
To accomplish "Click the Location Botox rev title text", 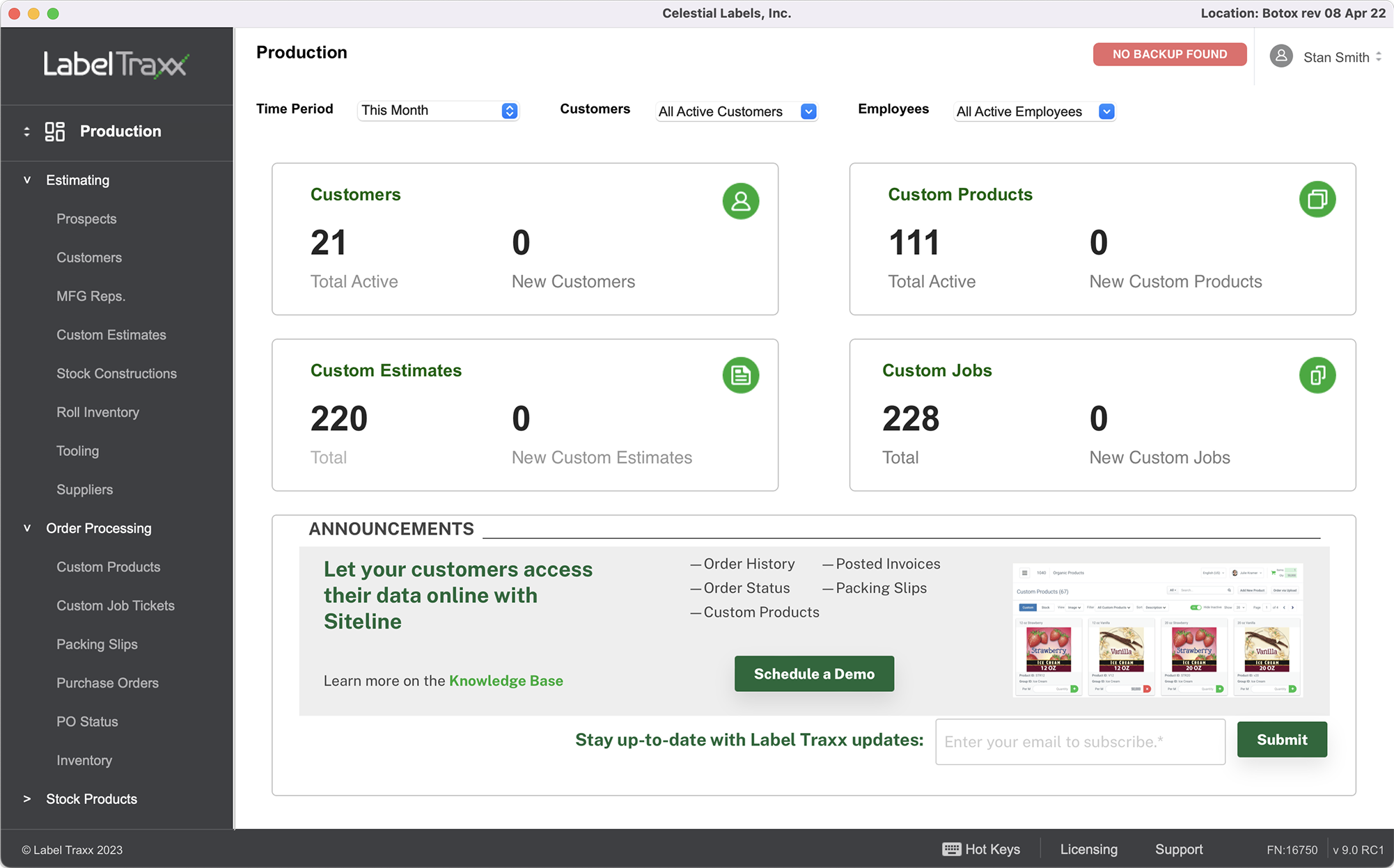I will 1293,13.
